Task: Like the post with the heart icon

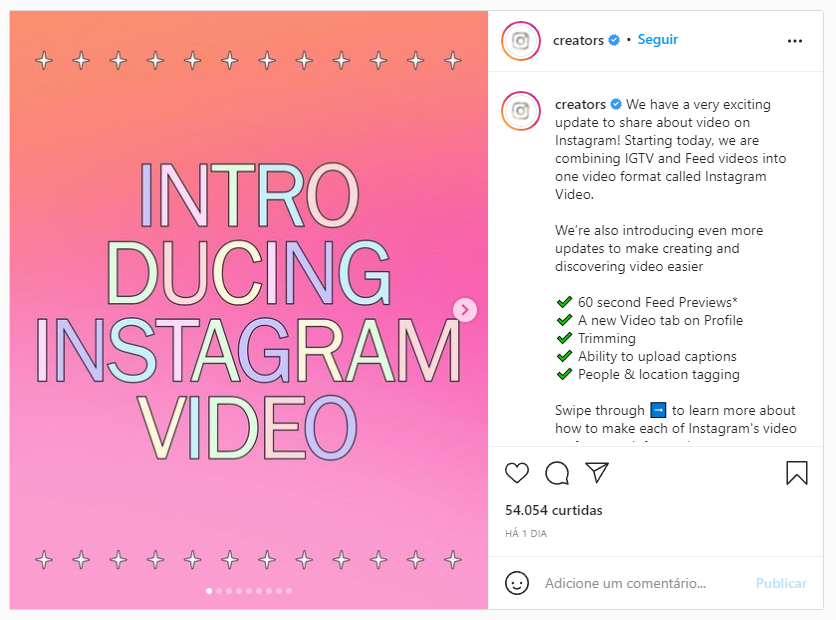Action: coord(517,473)
